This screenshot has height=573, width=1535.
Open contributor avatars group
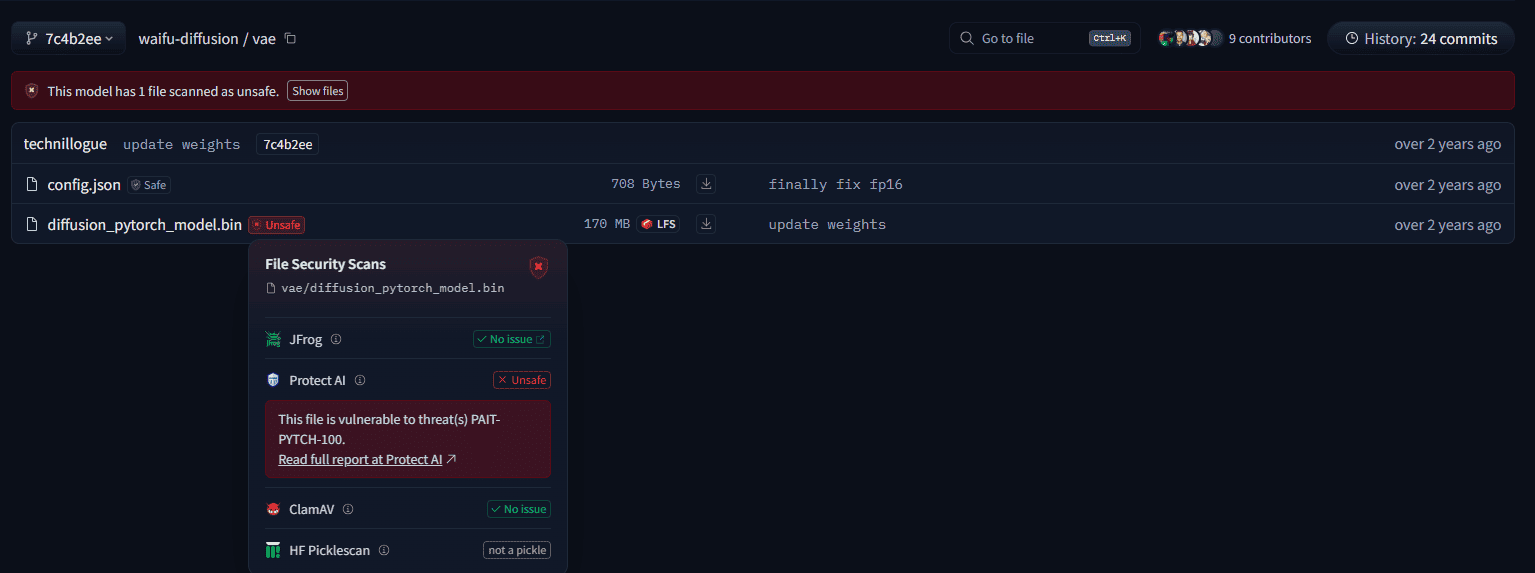click(1190, 38)
